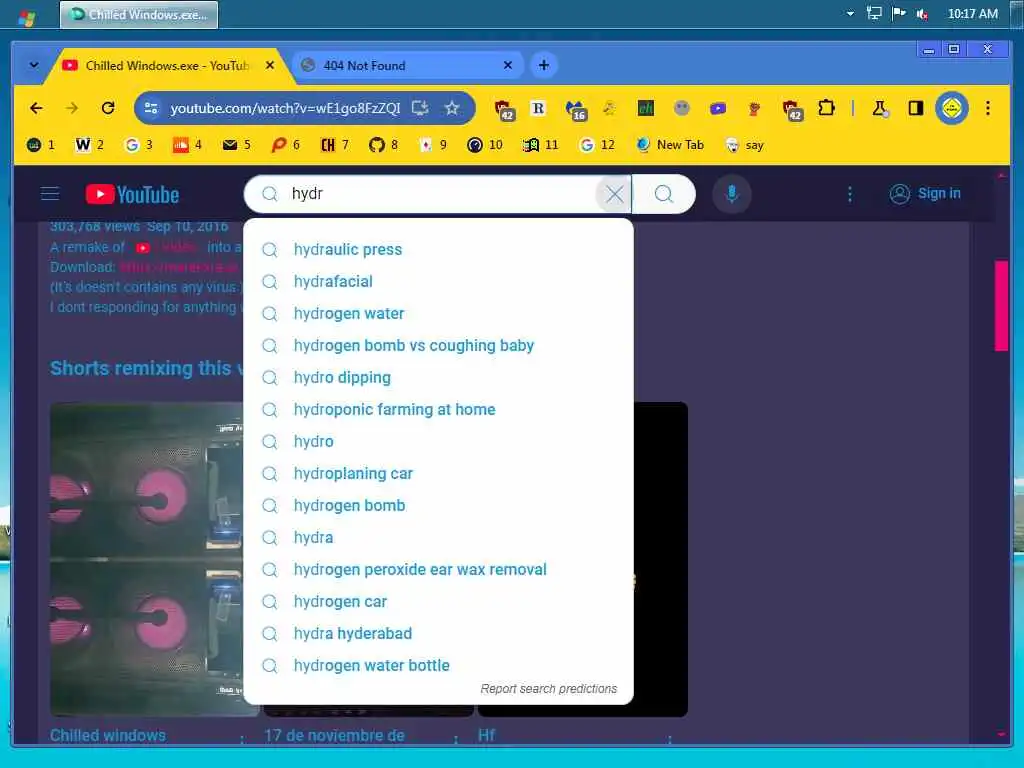This screenshot has width=1024, height=768.
Task: Open site information icon in address bar
Action: tap(151, 108)
